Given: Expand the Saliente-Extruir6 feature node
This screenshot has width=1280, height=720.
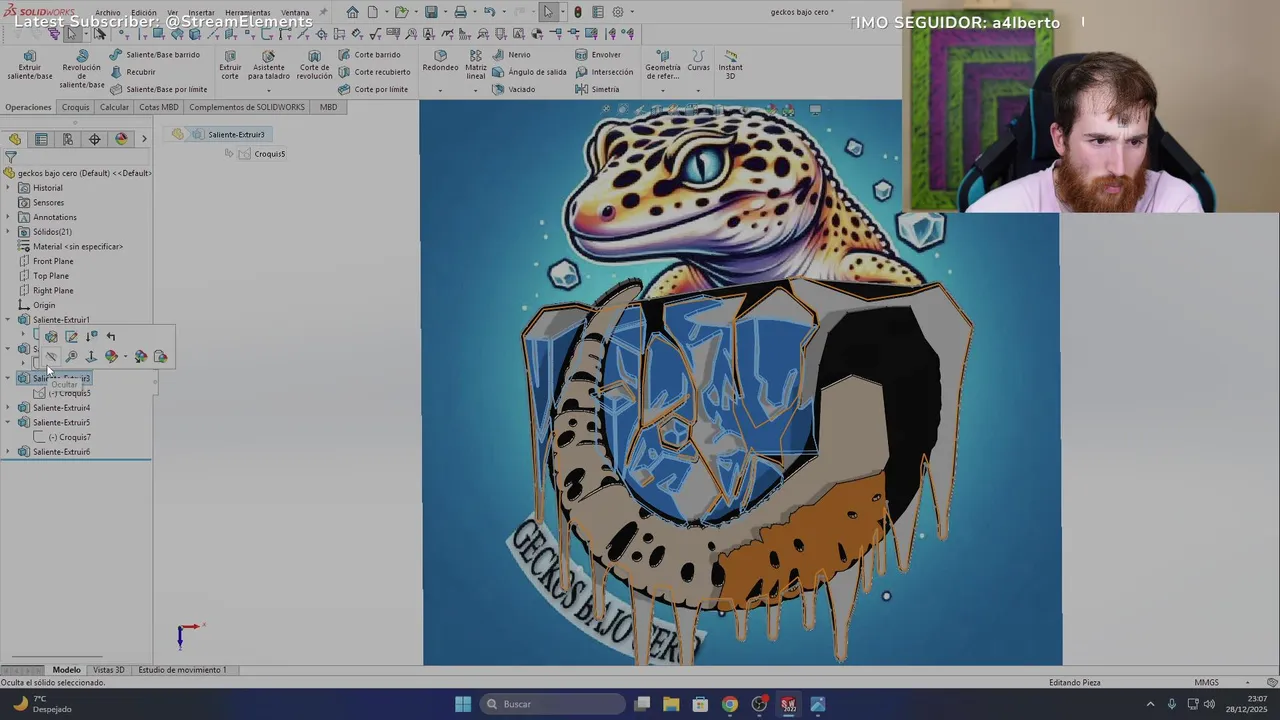Looking at the screenshot, I should pyautogui.click(x=9, y=452).
